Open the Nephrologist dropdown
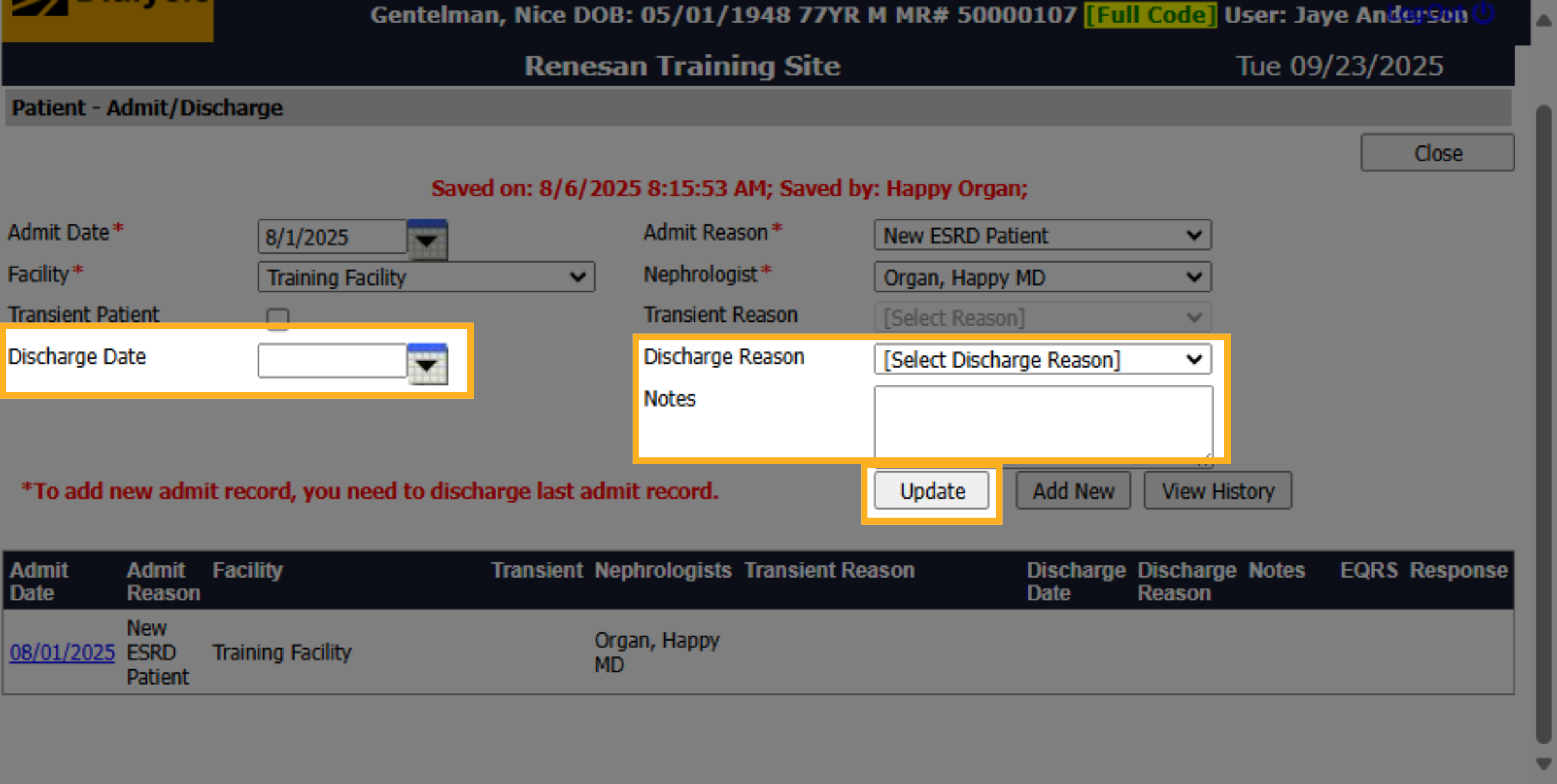1557x784 pixels. (x=1043, y=278)
